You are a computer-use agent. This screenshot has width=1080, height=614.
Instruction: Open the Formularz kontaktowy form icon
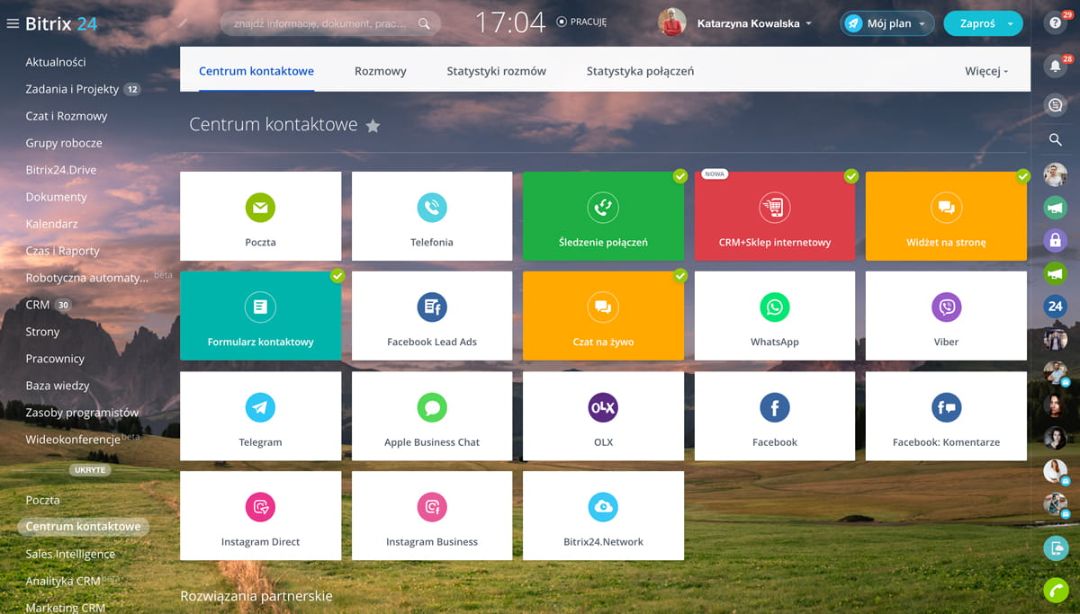260,307
